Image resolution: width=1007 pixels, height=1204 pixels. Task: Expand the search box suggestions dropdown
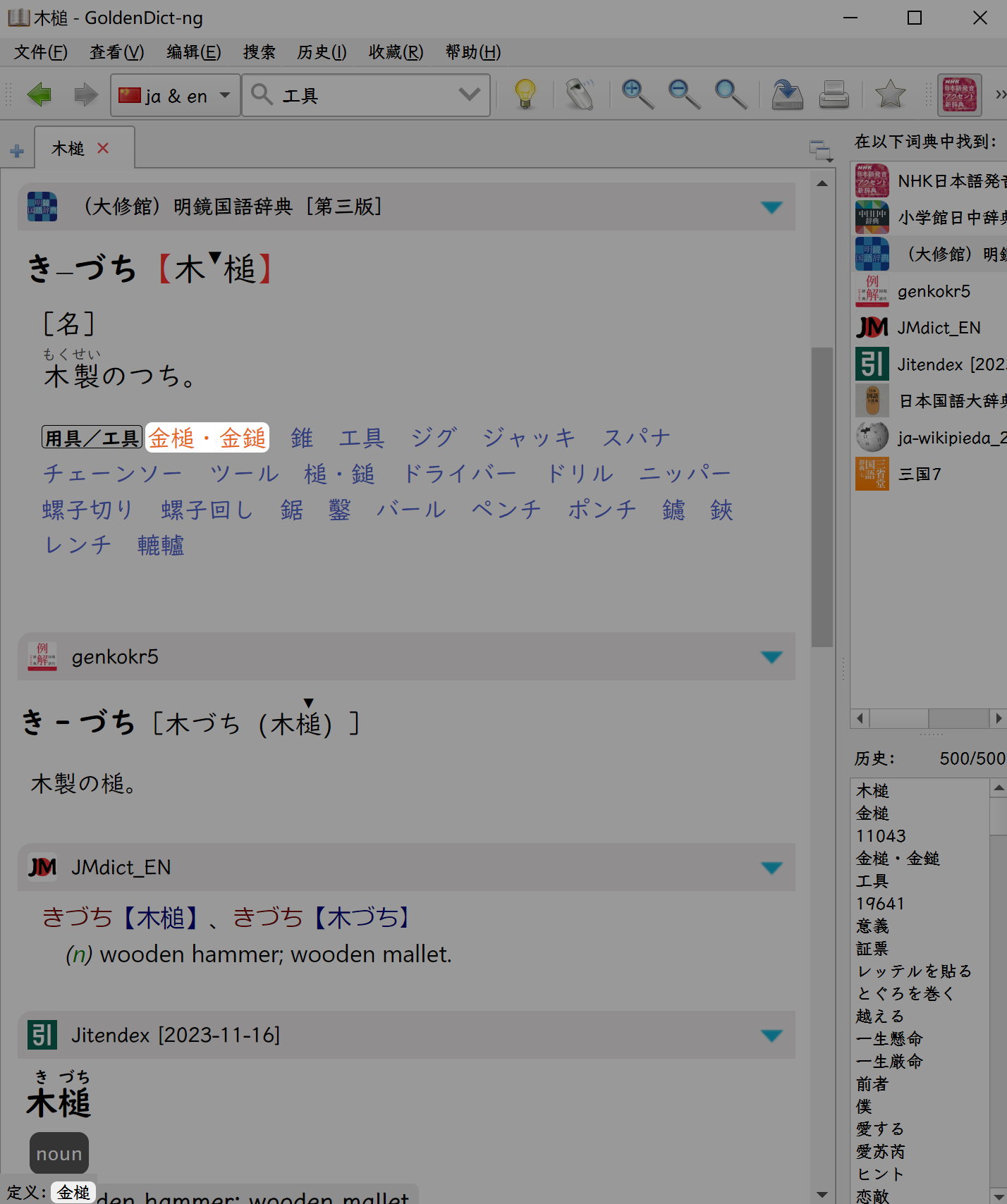pos(469,94)
